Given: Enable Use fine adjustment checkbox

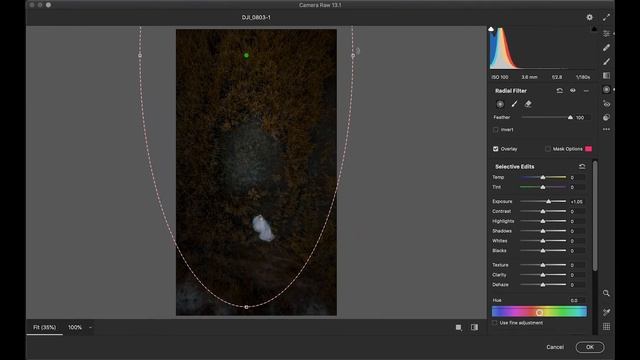Looking at the screenshot, I should click(x=495, y=323).
